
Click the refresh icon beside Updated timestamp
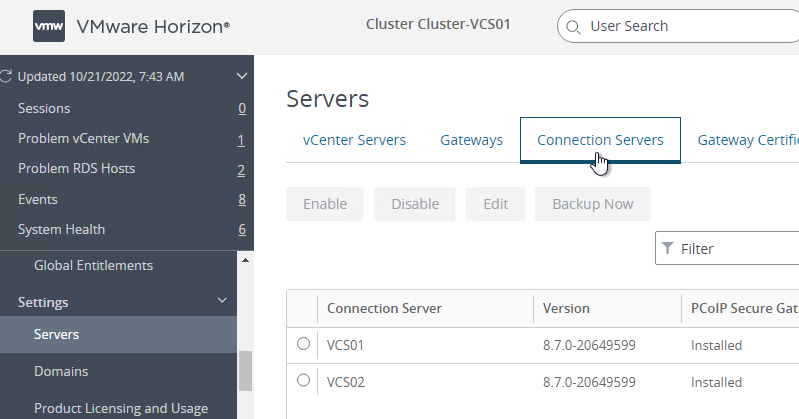click(6, 76)
